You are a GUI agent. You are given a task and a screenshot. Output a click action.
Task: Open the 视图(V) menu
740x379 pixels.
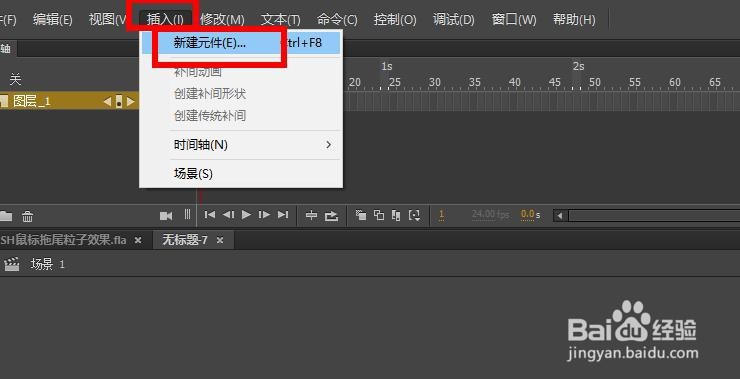click(108, 20)
